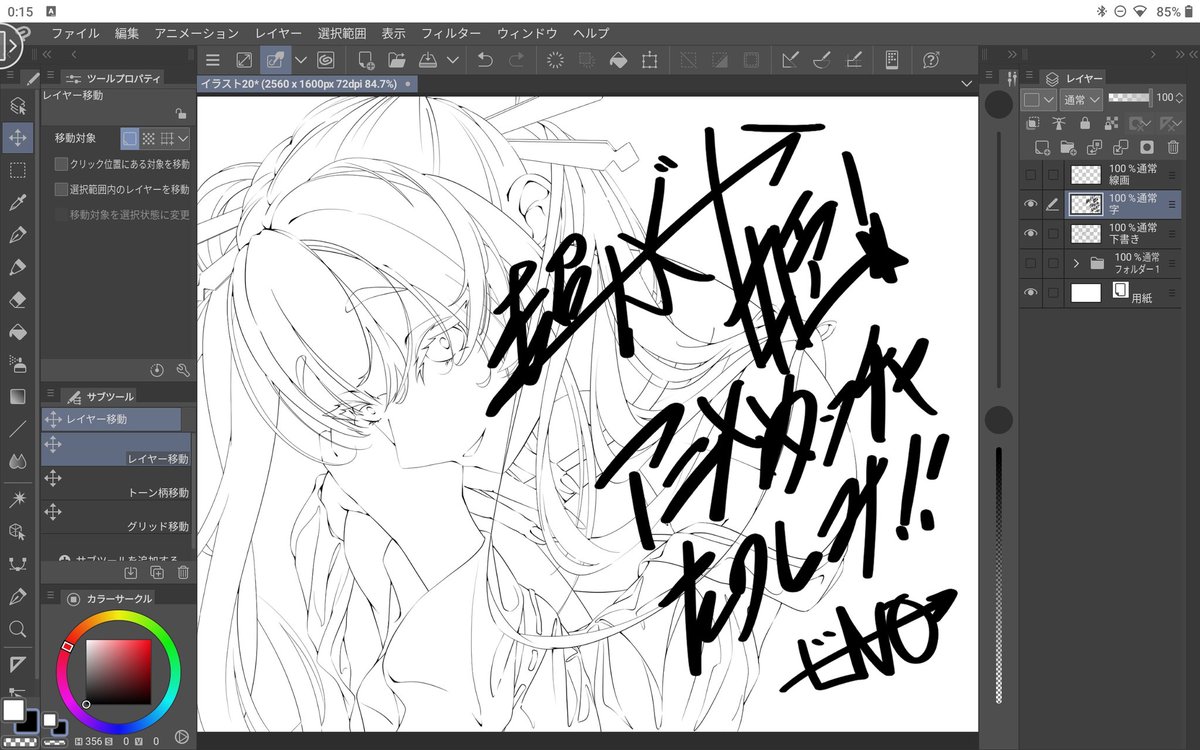The height and width of the screenshot is (750, 1200).
Task: Enable クリック位置にある対象を移動 checkbox
Action: coord(61,164)
